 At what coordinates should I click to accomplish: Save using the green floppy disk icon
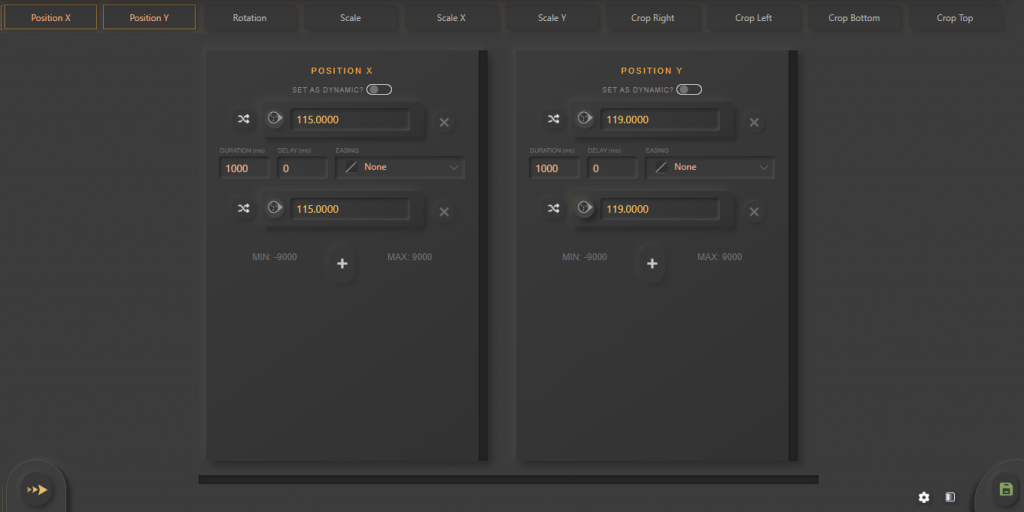(x=1005, y=489)
